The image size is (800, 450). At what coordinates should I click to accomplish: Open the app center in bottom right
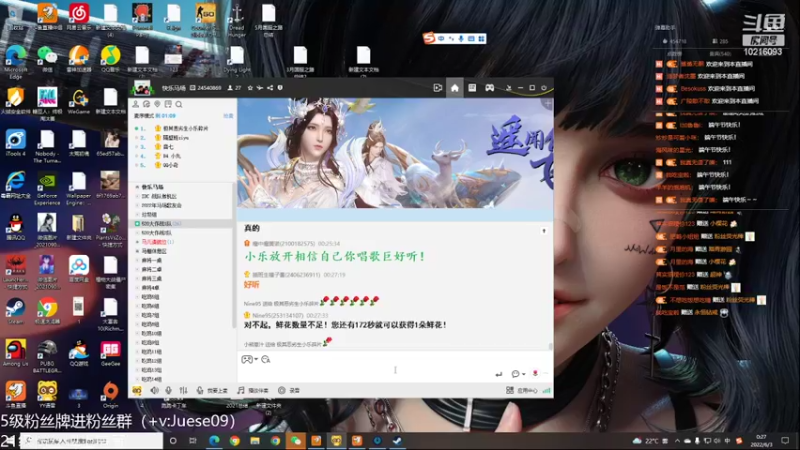click(521, 390)
